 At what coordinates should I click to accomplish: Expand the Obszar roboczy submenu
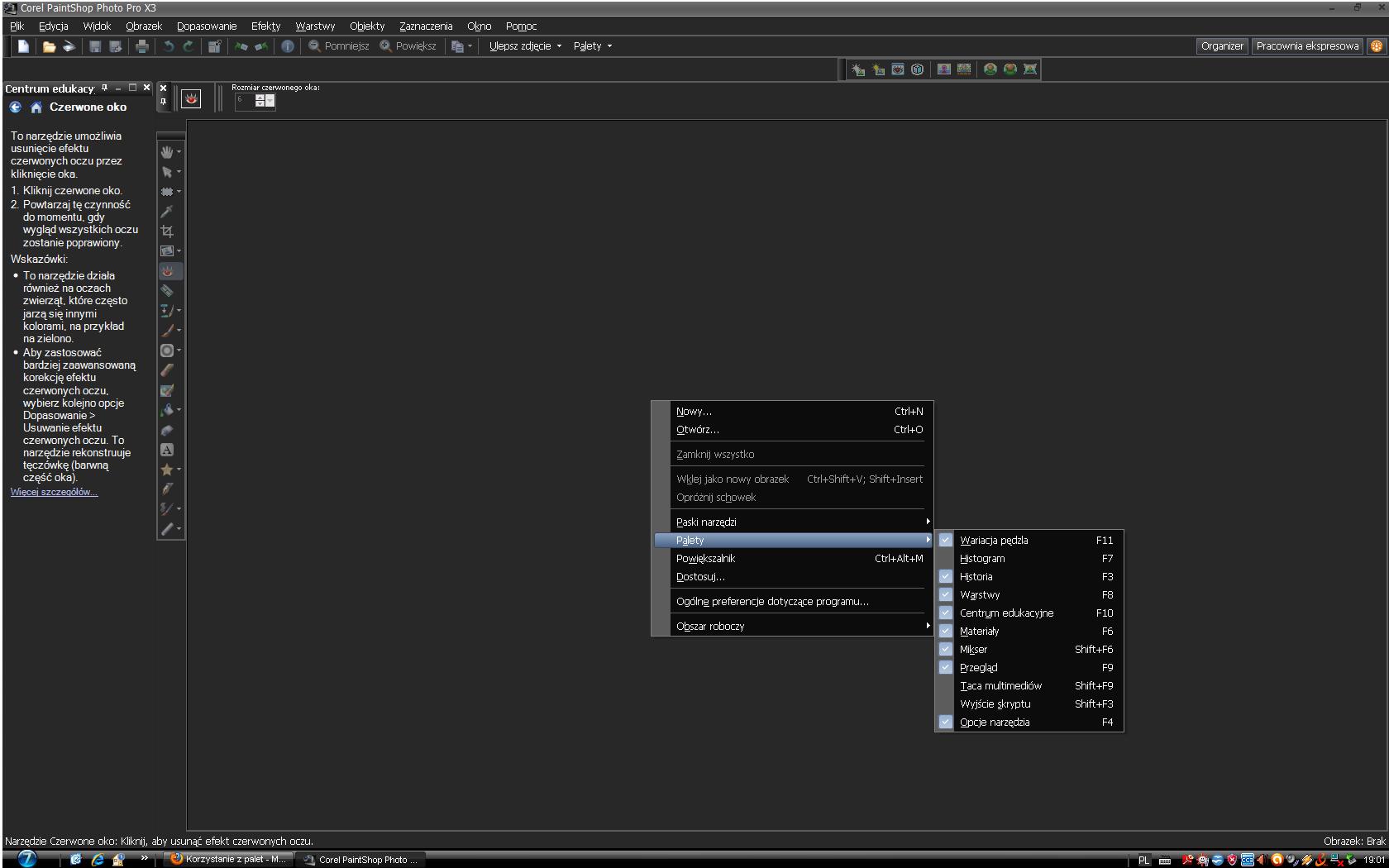click(710, 627)
